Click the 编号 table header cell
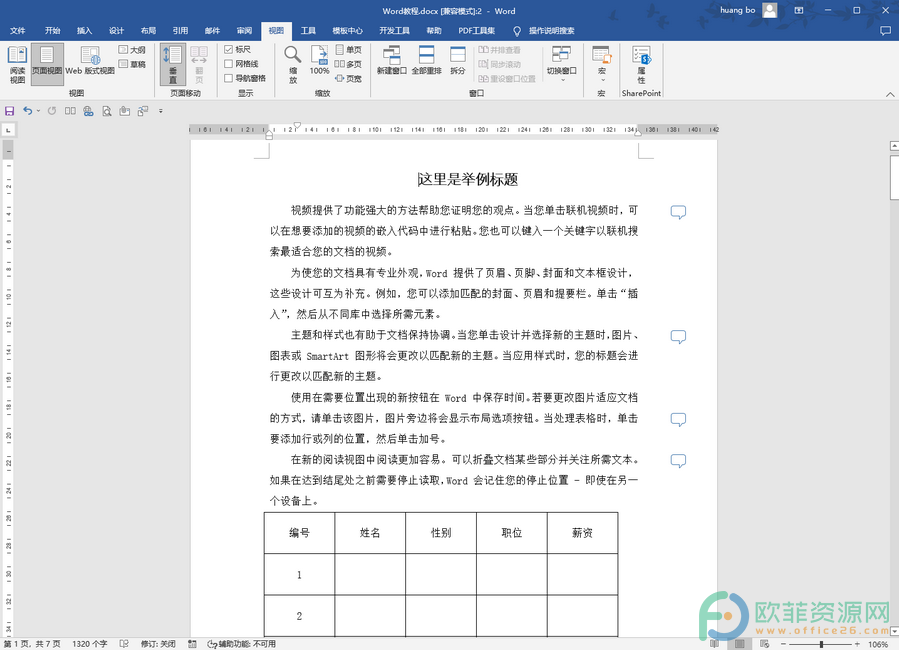This screenshot has width=899, height=650. [299, 533]
